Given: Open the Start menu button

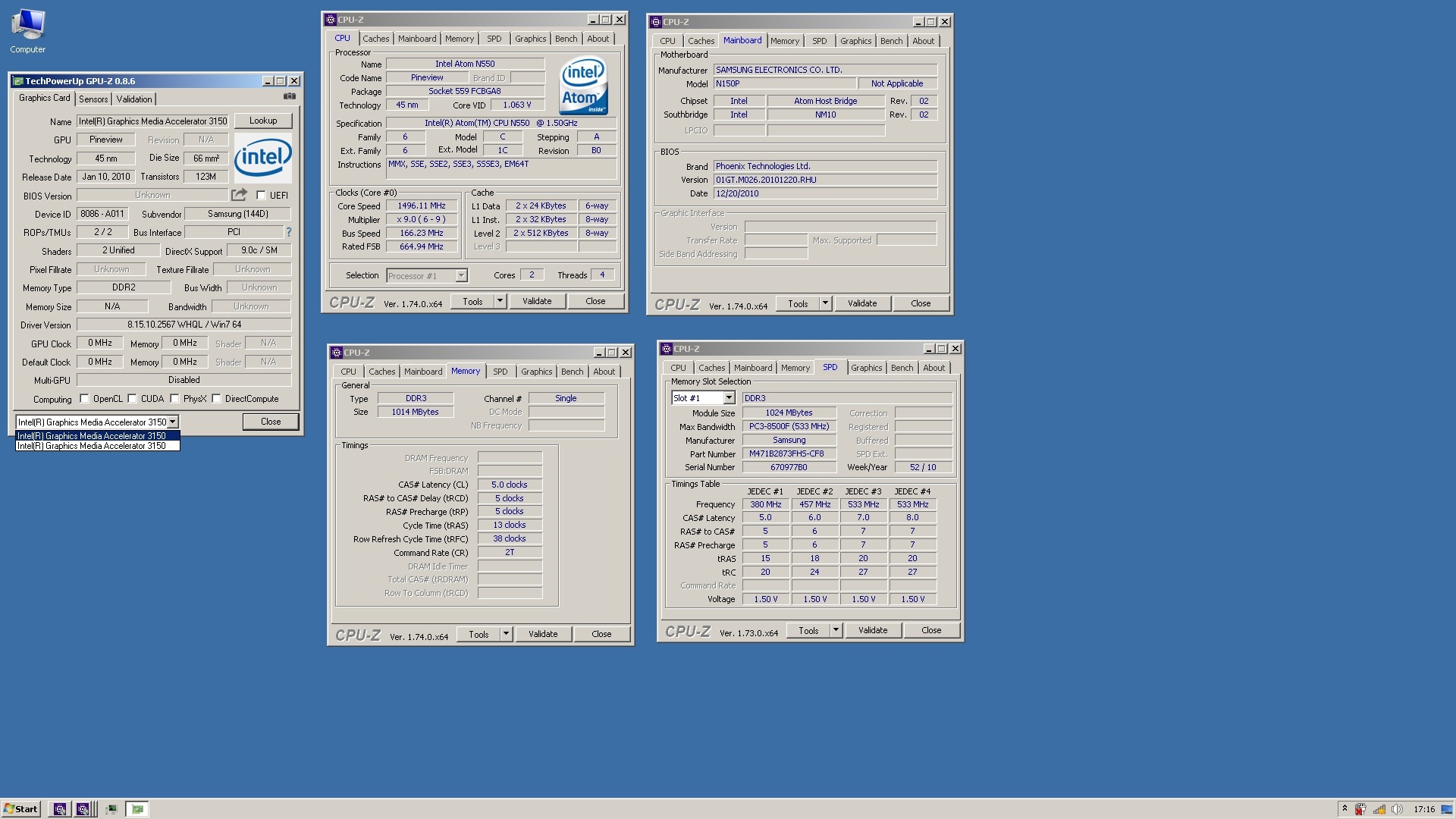Looking at the screenshot, I should (20, 809).
